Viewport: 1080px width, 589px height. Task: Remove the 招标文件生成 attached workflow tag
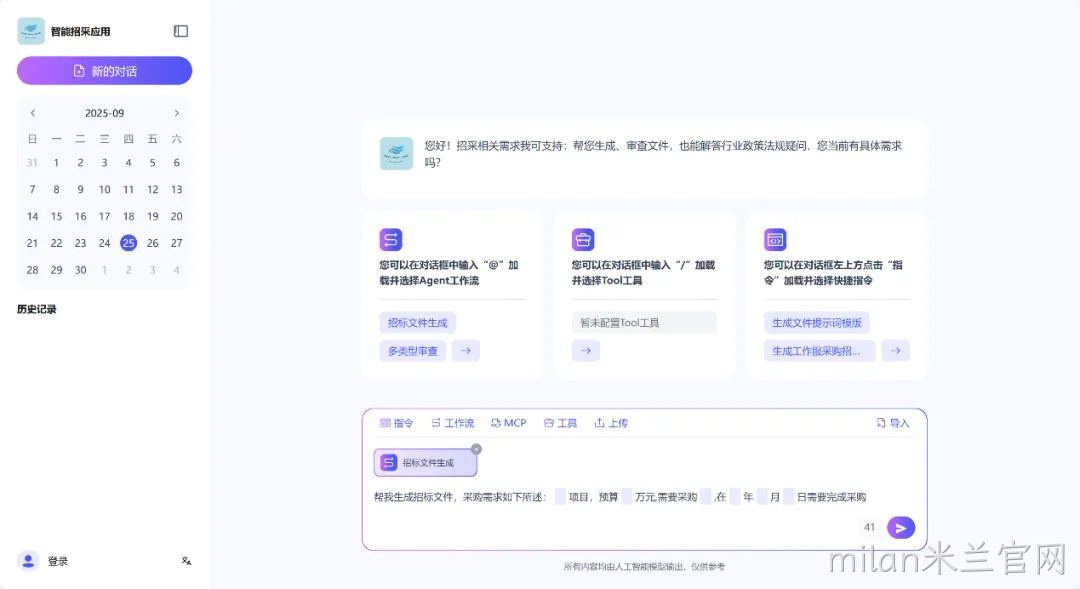(476, 449)
